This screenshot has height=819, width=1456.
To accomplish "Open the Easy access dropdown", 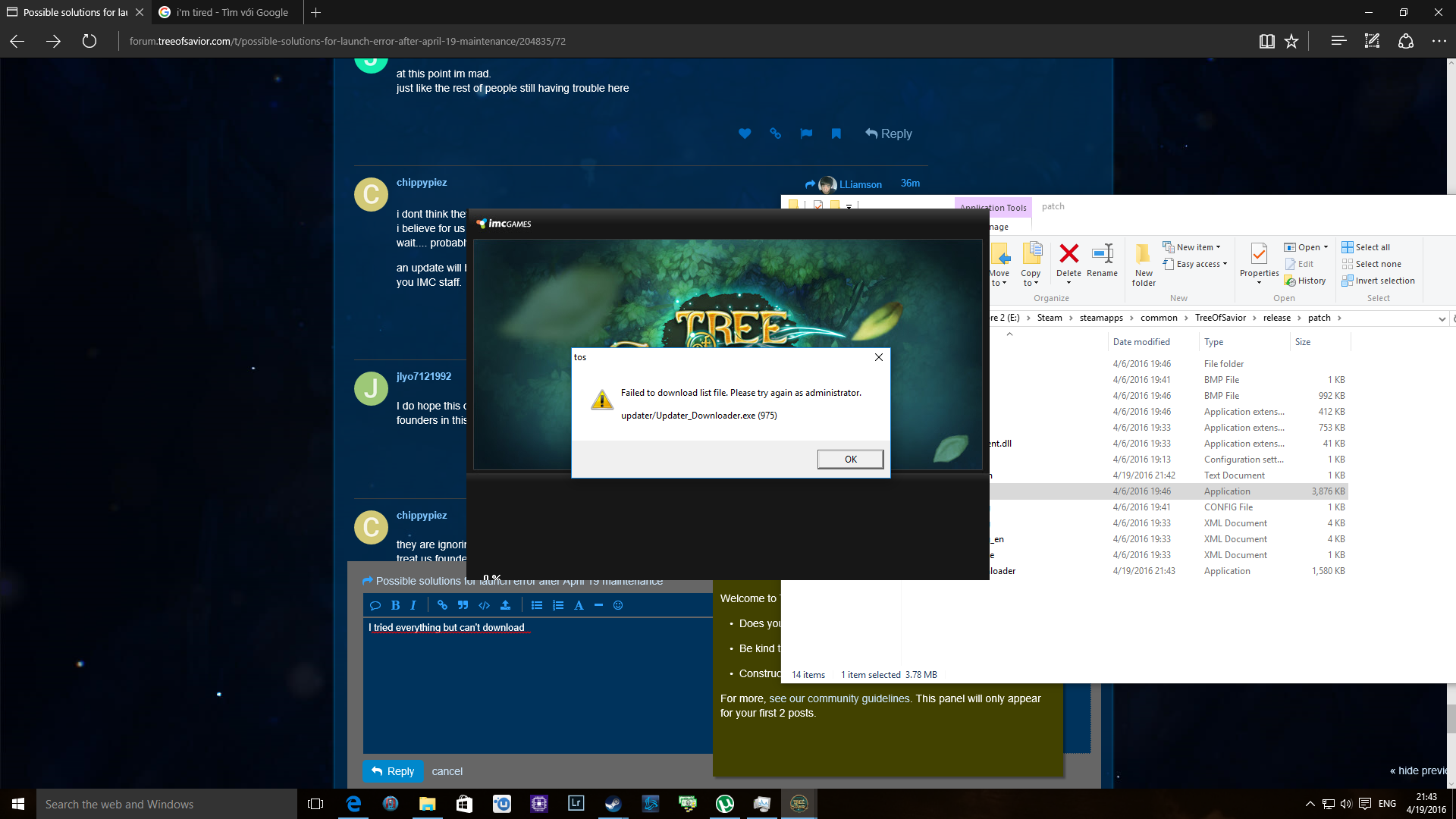I will click(1200, 264).
